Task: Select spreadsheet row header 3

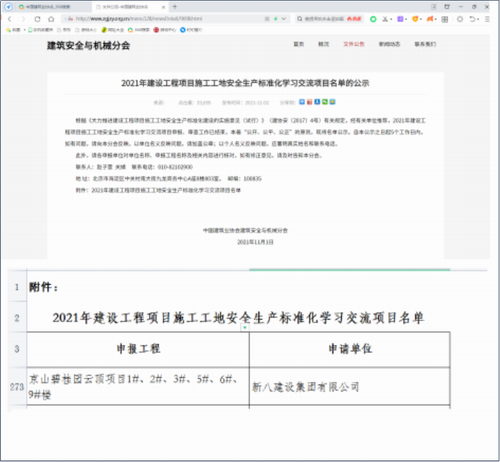Action: click(x=17, y=349)
